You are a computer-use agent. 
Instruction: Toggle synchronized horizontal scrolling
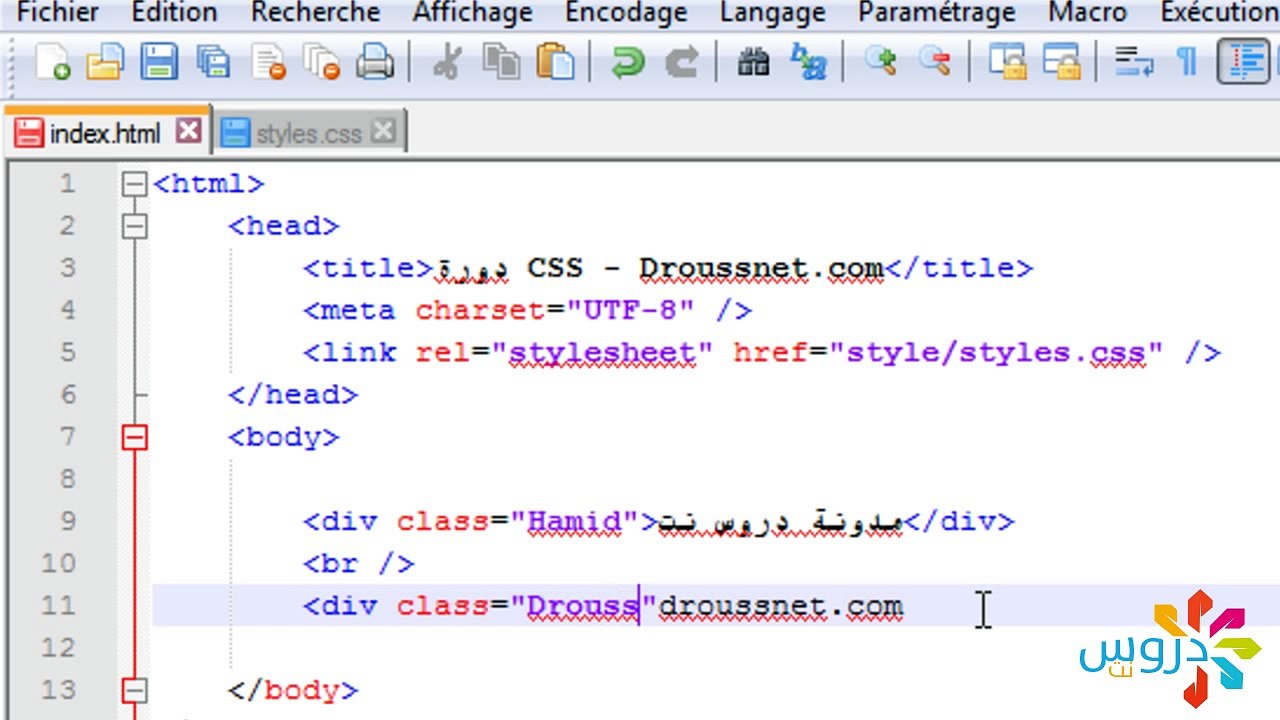pos(1061,62)
